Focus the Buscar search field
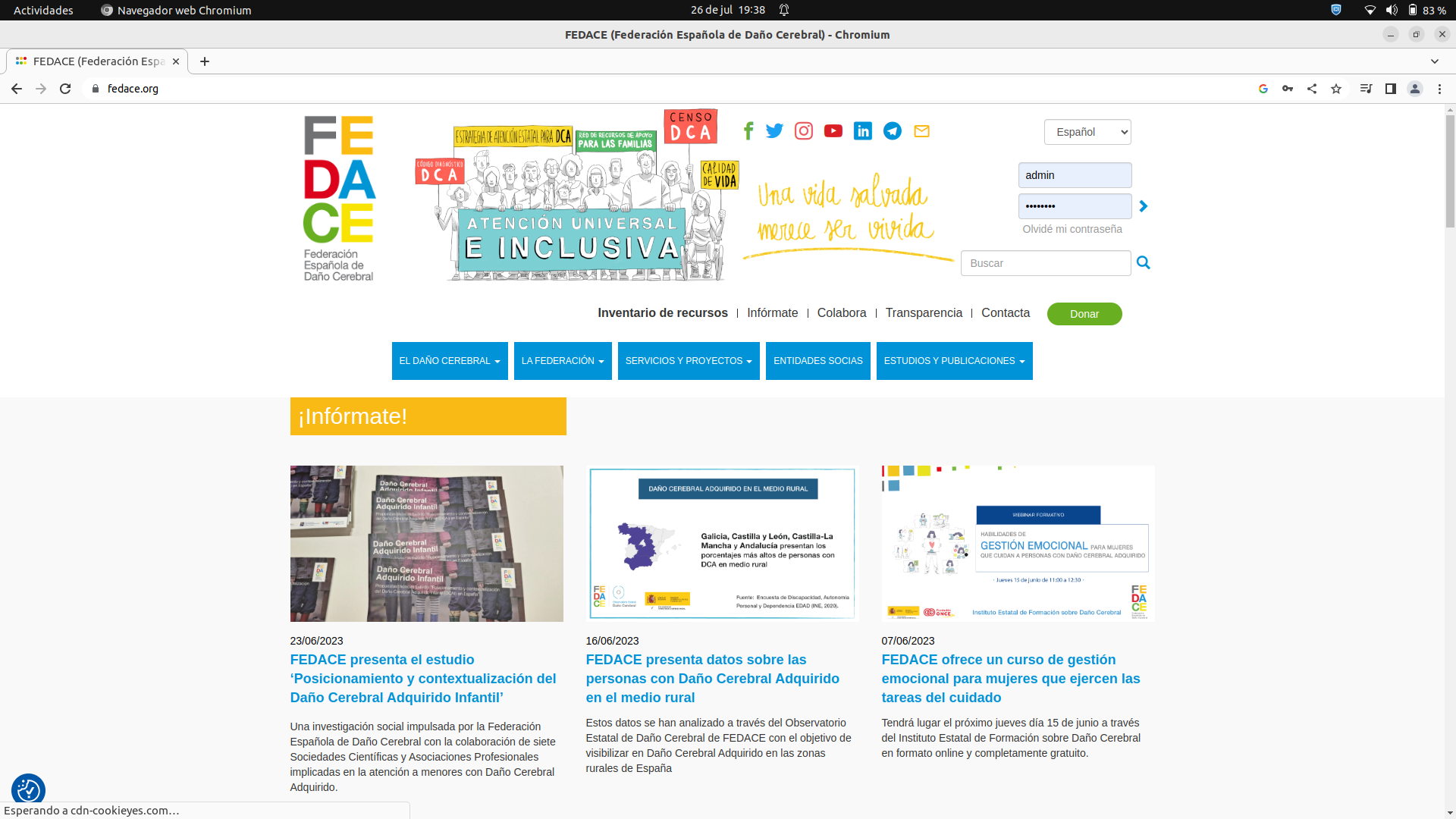 (x=1046, y=263)
